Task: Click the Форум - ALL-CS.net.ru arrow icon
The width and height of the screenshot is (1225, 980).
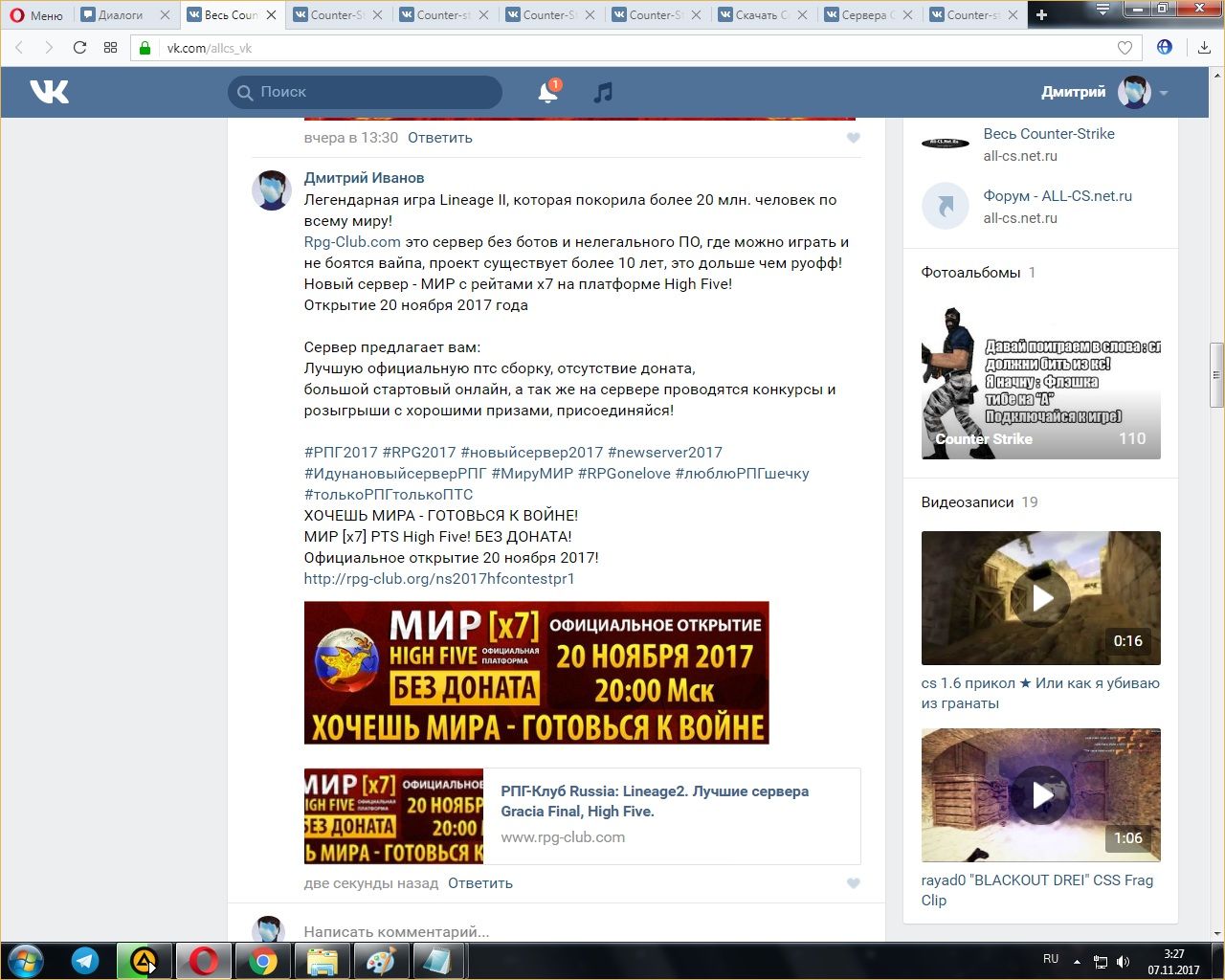Action: [x=946, y=206]
